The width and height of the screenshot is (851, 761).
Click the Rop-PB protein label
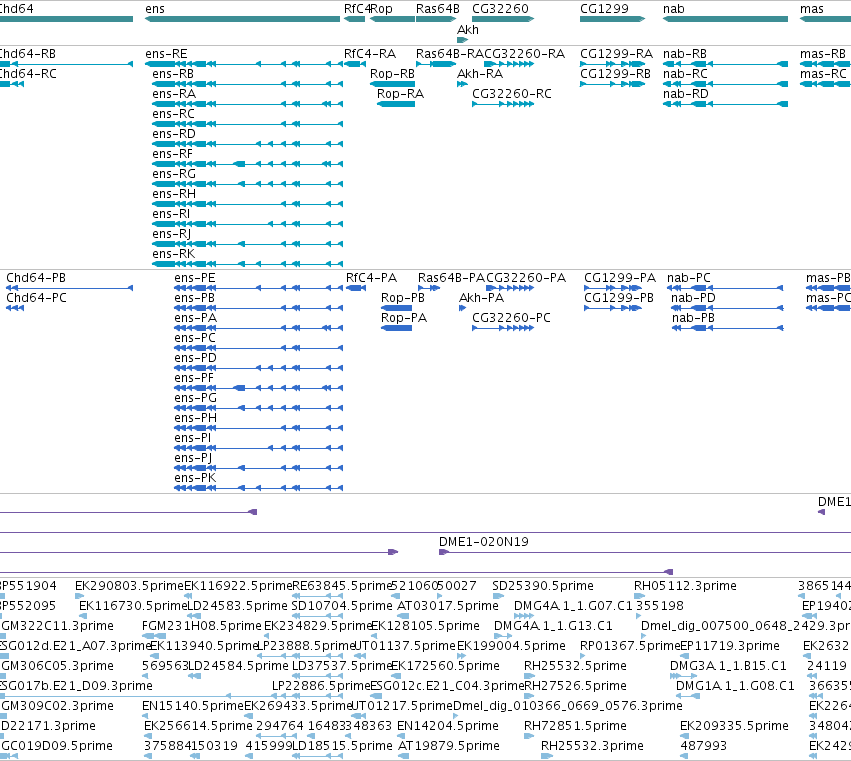[x=403, y=298]
